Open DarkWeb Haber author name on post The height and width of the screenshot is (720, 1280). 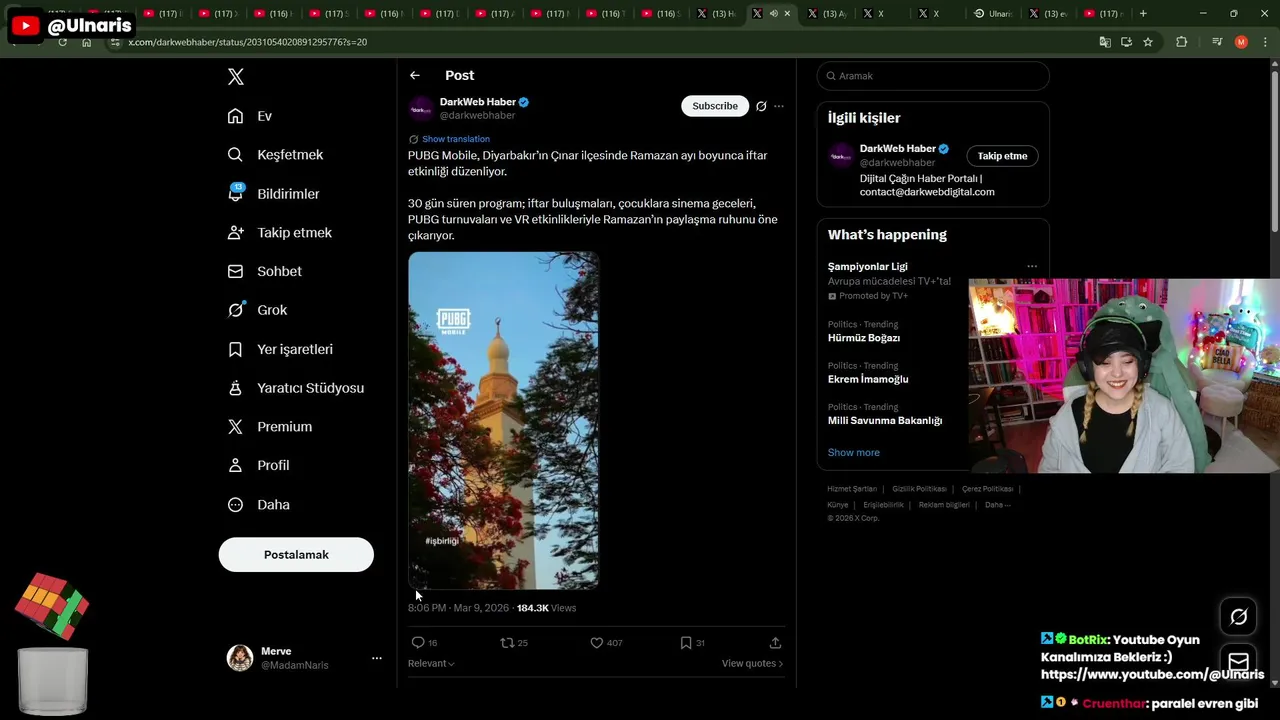[478, 102]
